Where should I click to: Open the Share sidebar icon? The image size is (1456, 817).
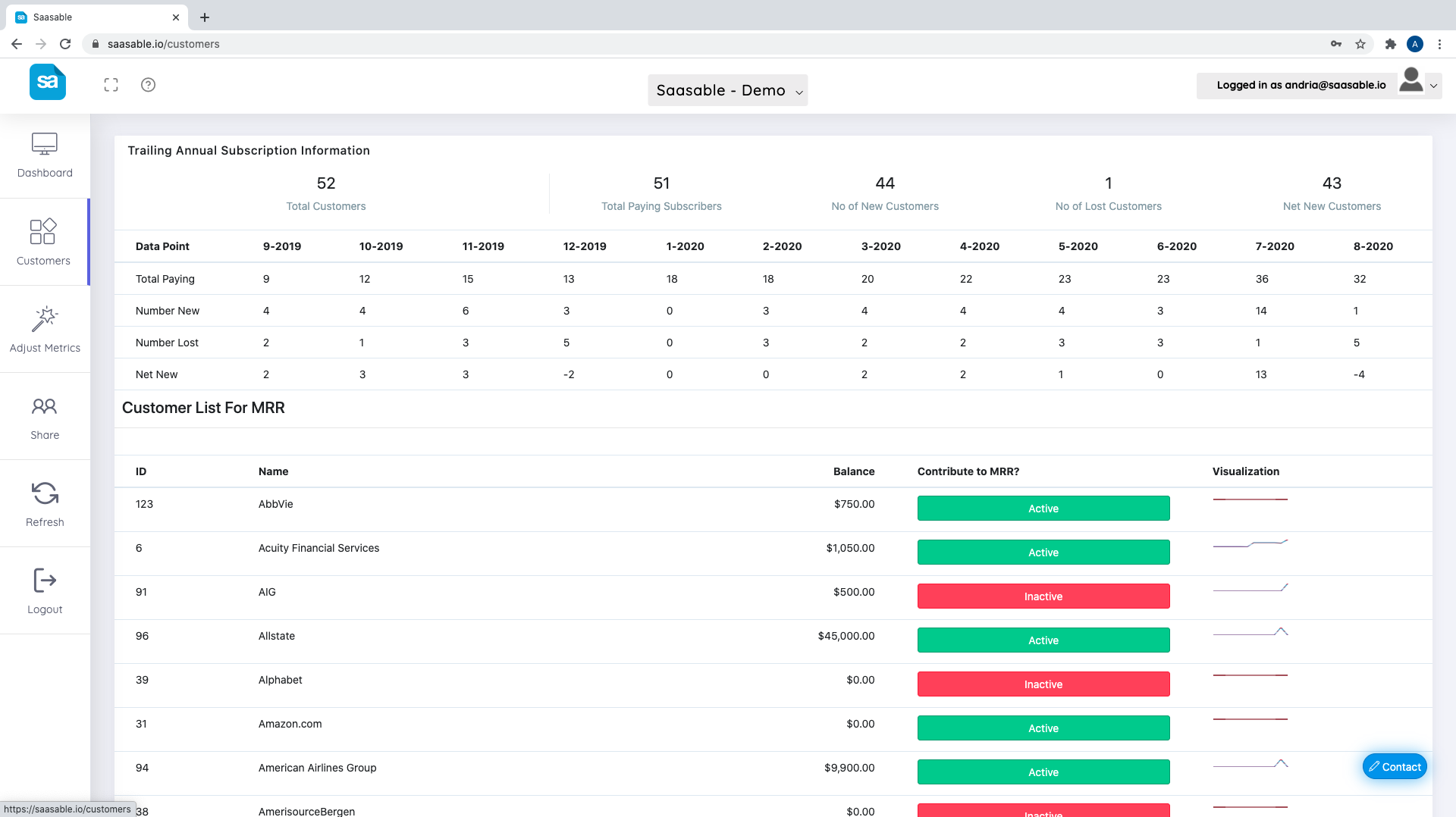point(45,406)
